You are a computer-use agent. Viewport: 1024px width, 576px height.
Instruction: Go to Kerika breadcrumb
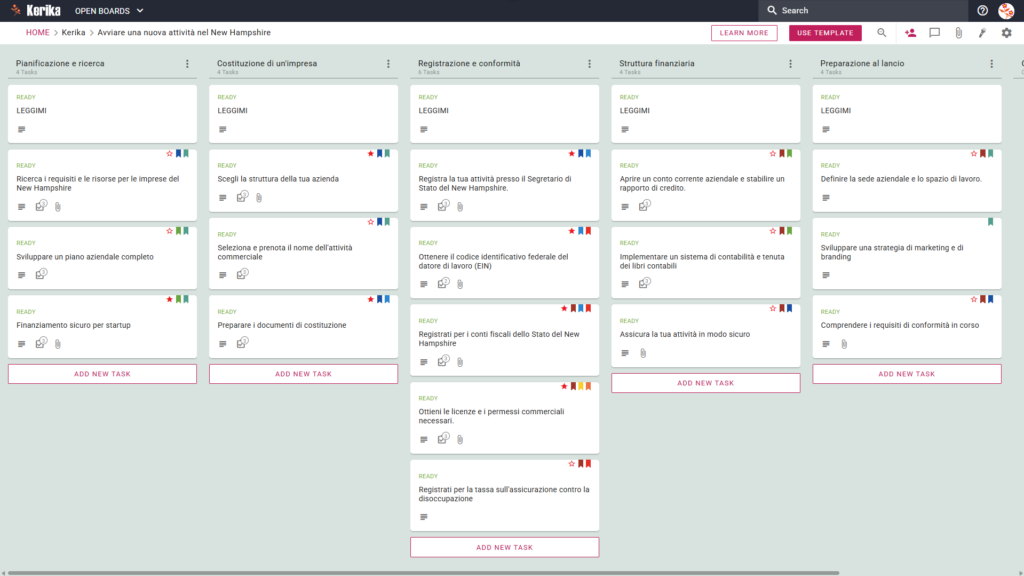tap(73, 33)
